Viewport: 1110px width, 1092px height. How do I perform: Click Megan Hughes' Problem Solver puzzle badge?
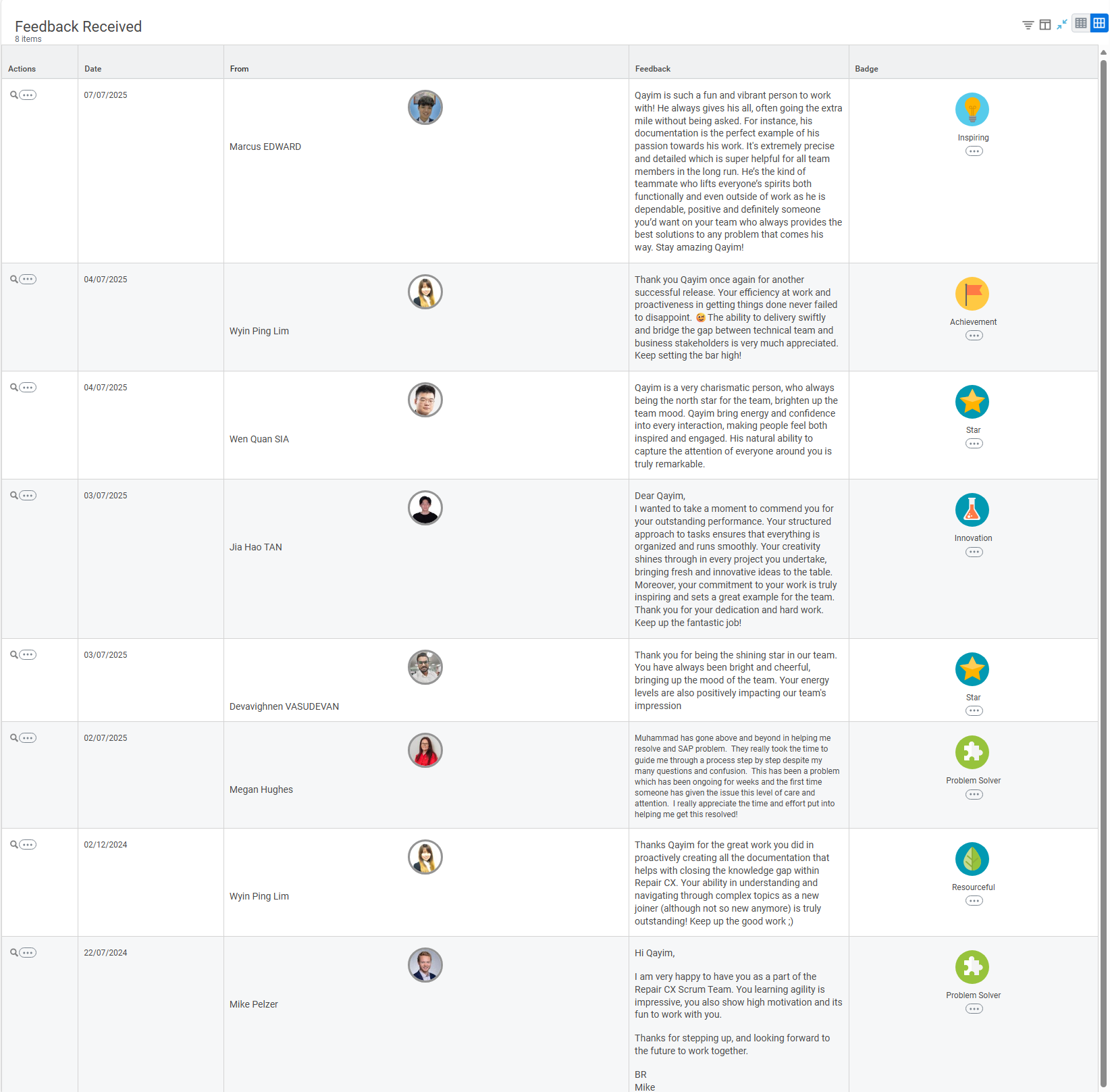pos(972,752)
